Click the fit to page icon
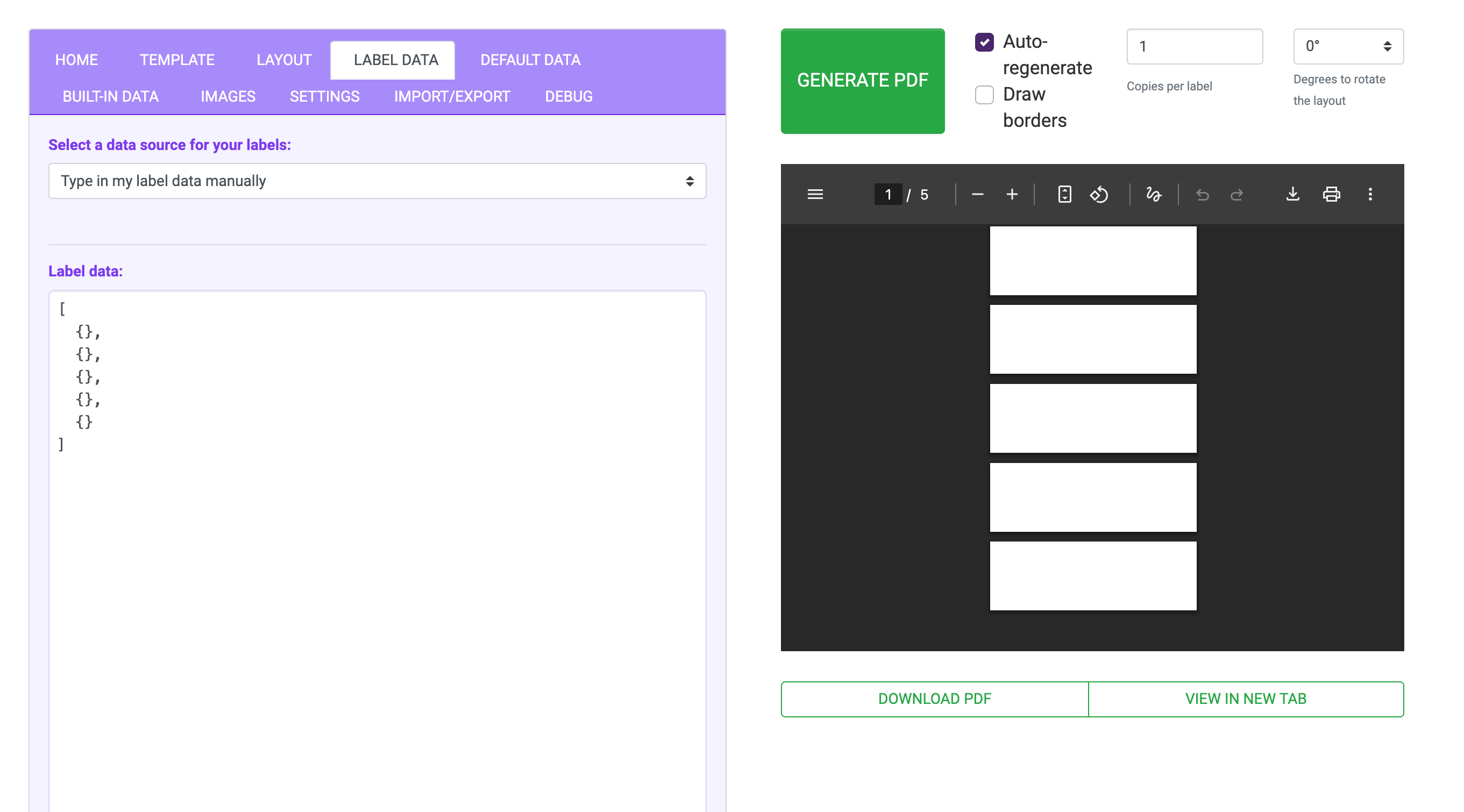Screen dimensions: 1464x812 (1064, 194)
